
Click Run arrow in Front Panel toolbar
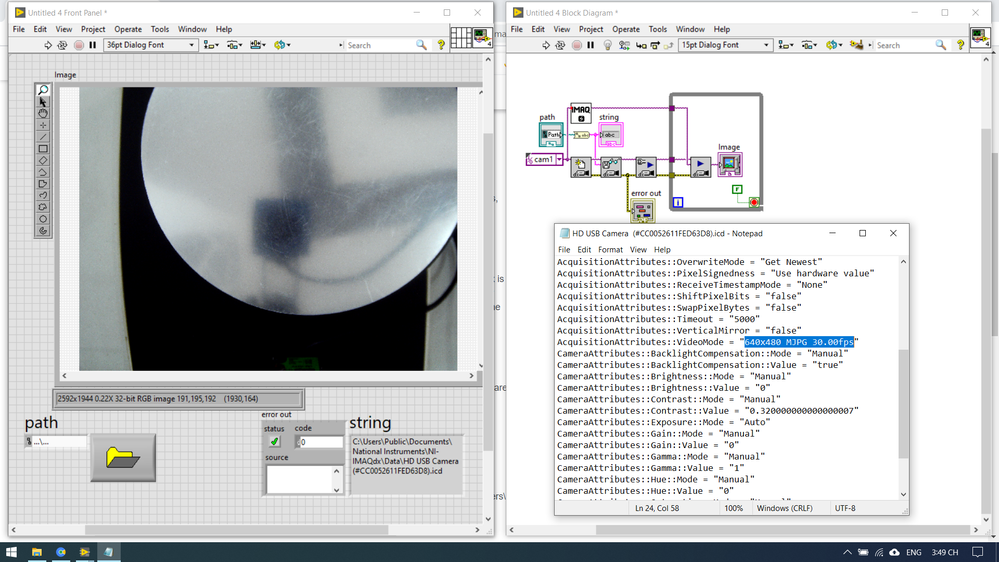tap(47, 45)
